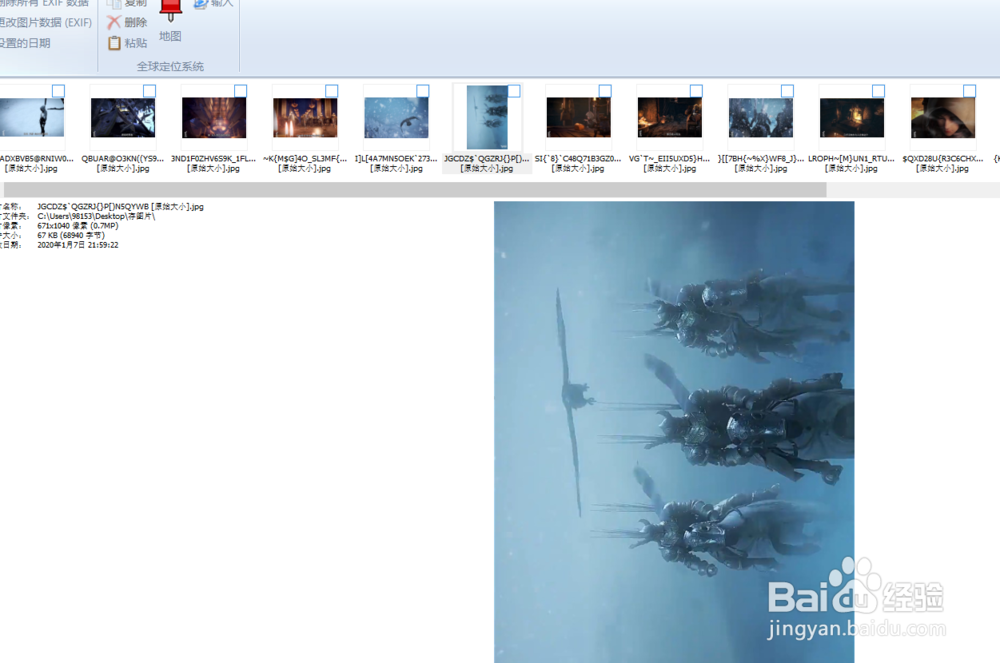The image size is (1000, 663).
Task: Tick the checkbox on the LROPH~[M}UN1_RTU thumbnail
Action: pyautogui.click(x=878, y=91)
